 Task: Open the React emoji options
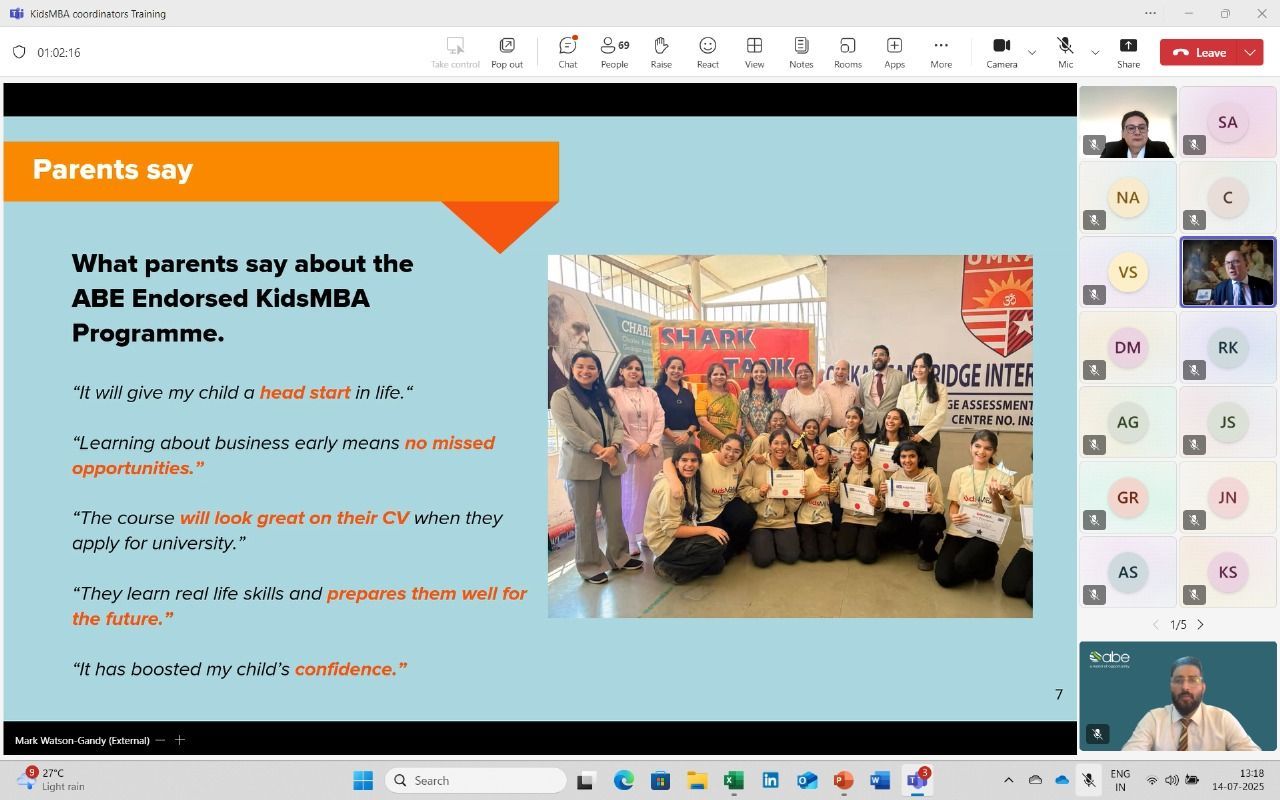[x=708, y=52]
